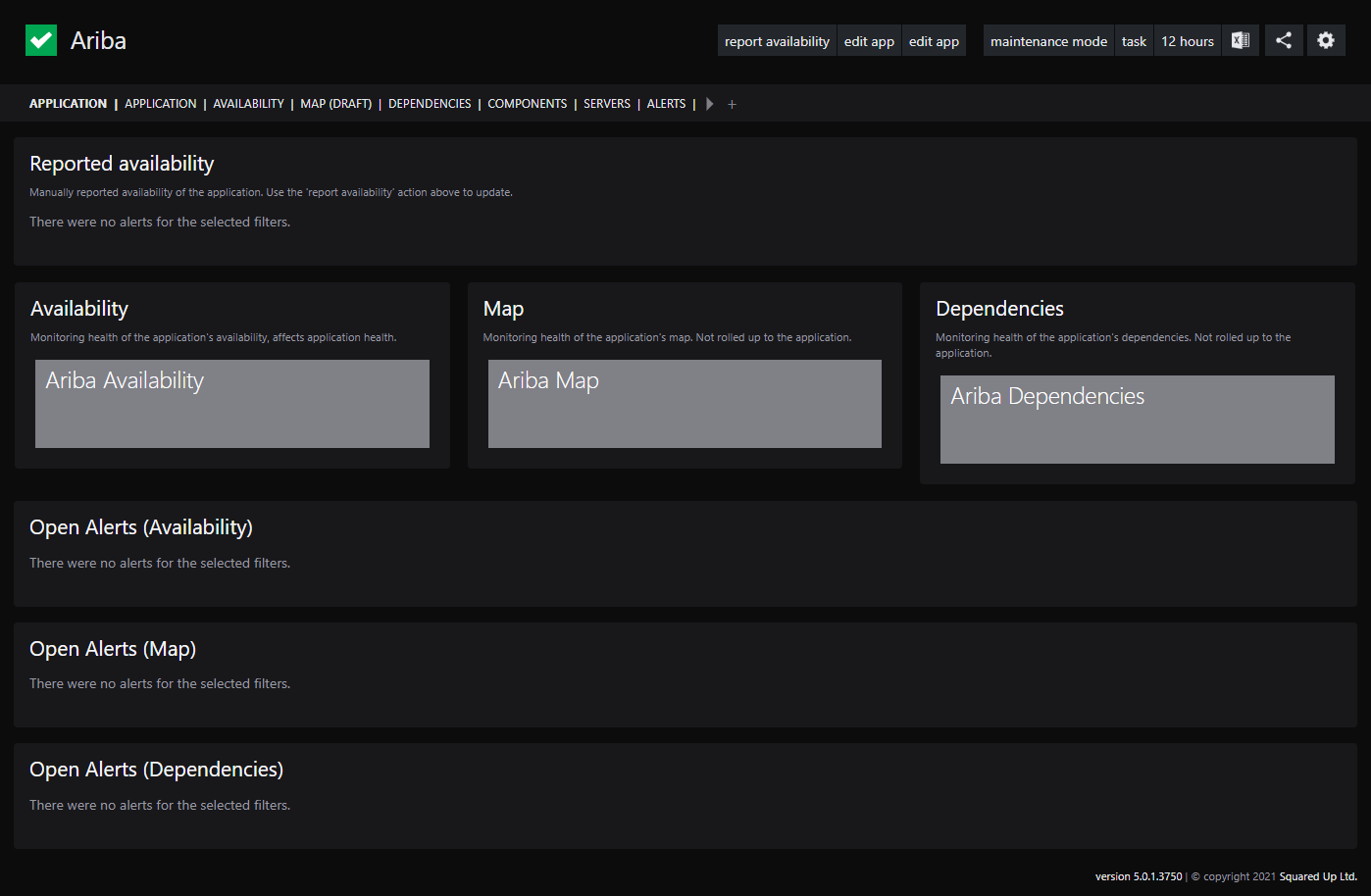Select the DEPENDENCIES tab
Viewport: 1371px width, 896px height.
pos(430,103)
